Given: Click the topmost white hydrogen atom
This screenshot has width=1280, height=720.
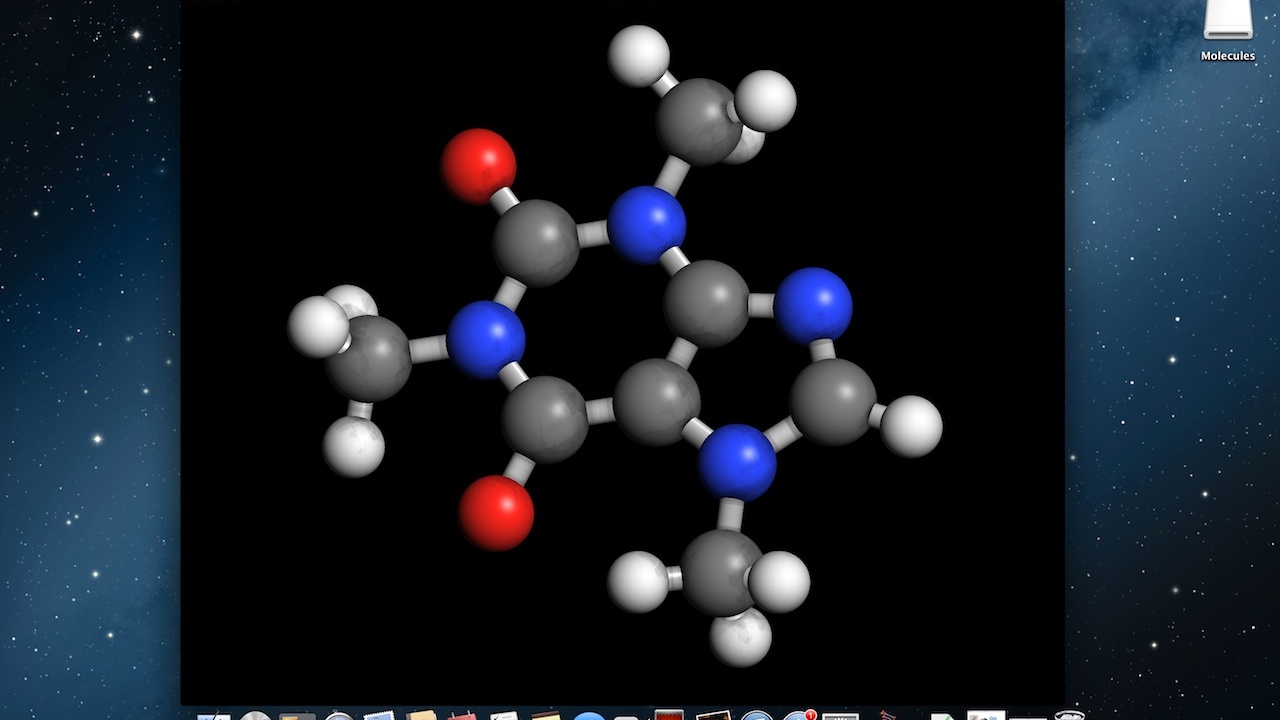Looking at the screenshot, I should [x=639, y=56].
